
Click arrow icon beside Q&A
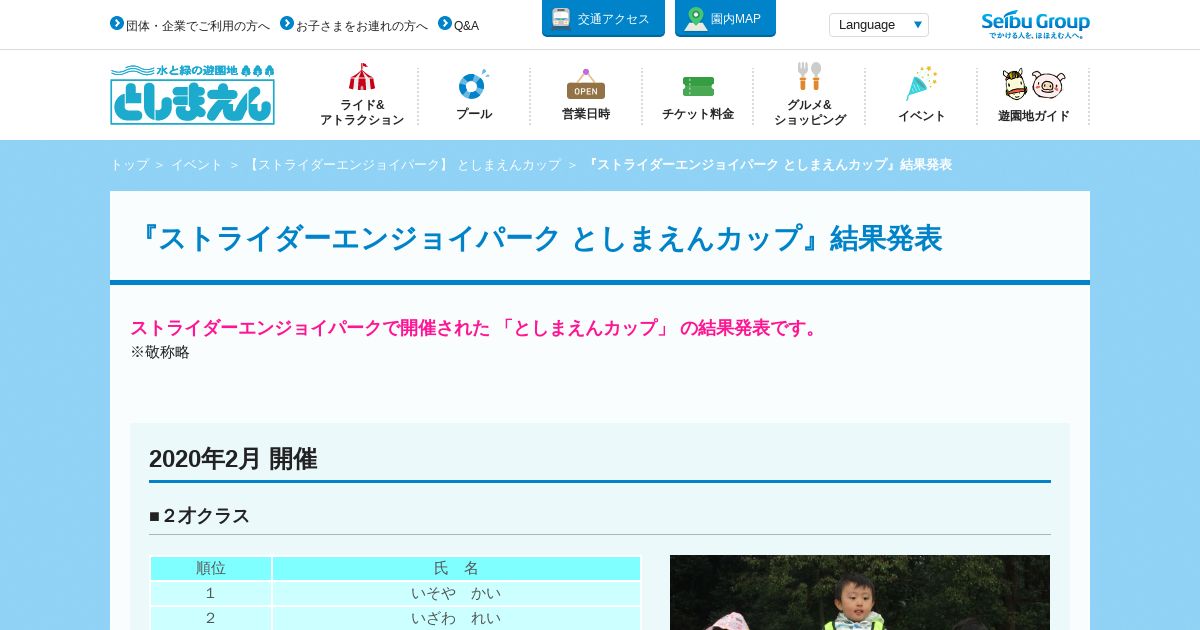pos(445,23)
